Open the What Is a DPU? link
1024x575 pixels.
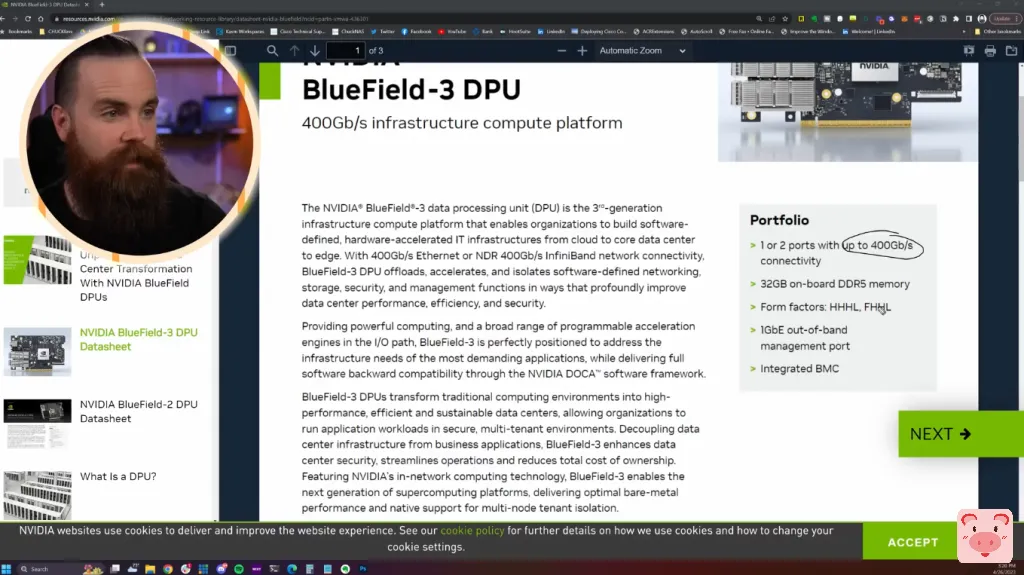(x=118, y=476)
